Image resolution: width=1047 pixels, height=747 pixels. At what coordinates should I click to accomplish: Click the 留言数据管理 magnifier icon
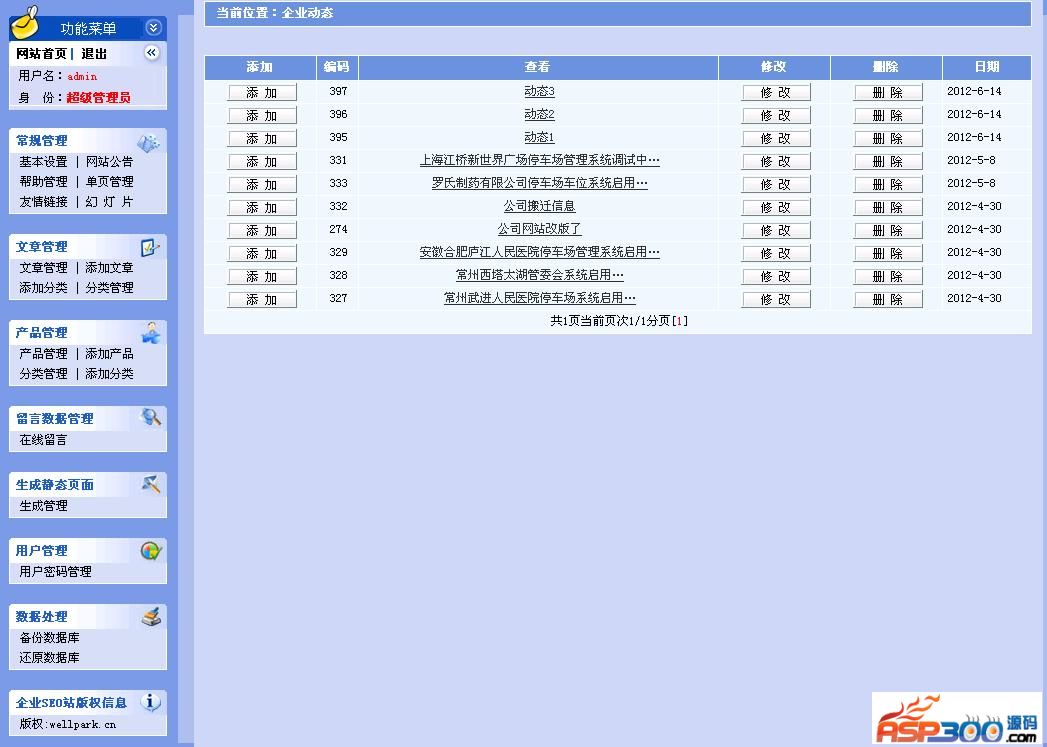click(x=151, y=418)
